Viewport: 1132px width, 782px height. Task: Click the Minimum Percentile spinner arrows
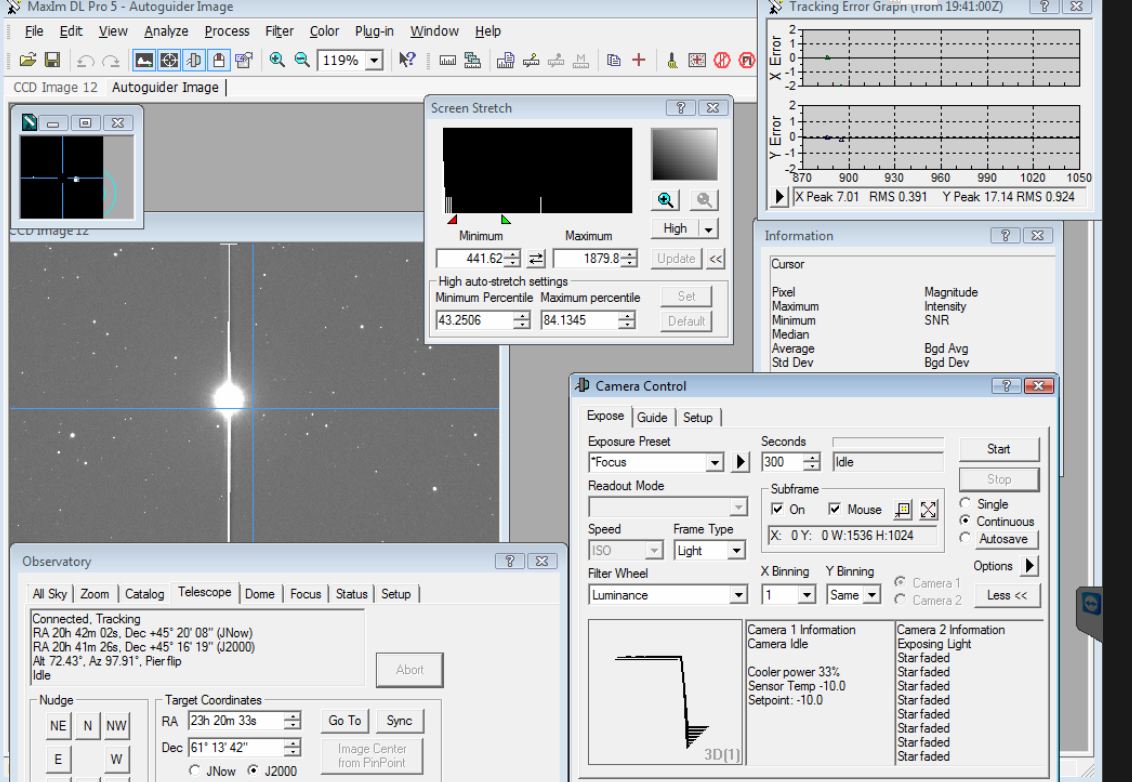[x=521, y=321]
